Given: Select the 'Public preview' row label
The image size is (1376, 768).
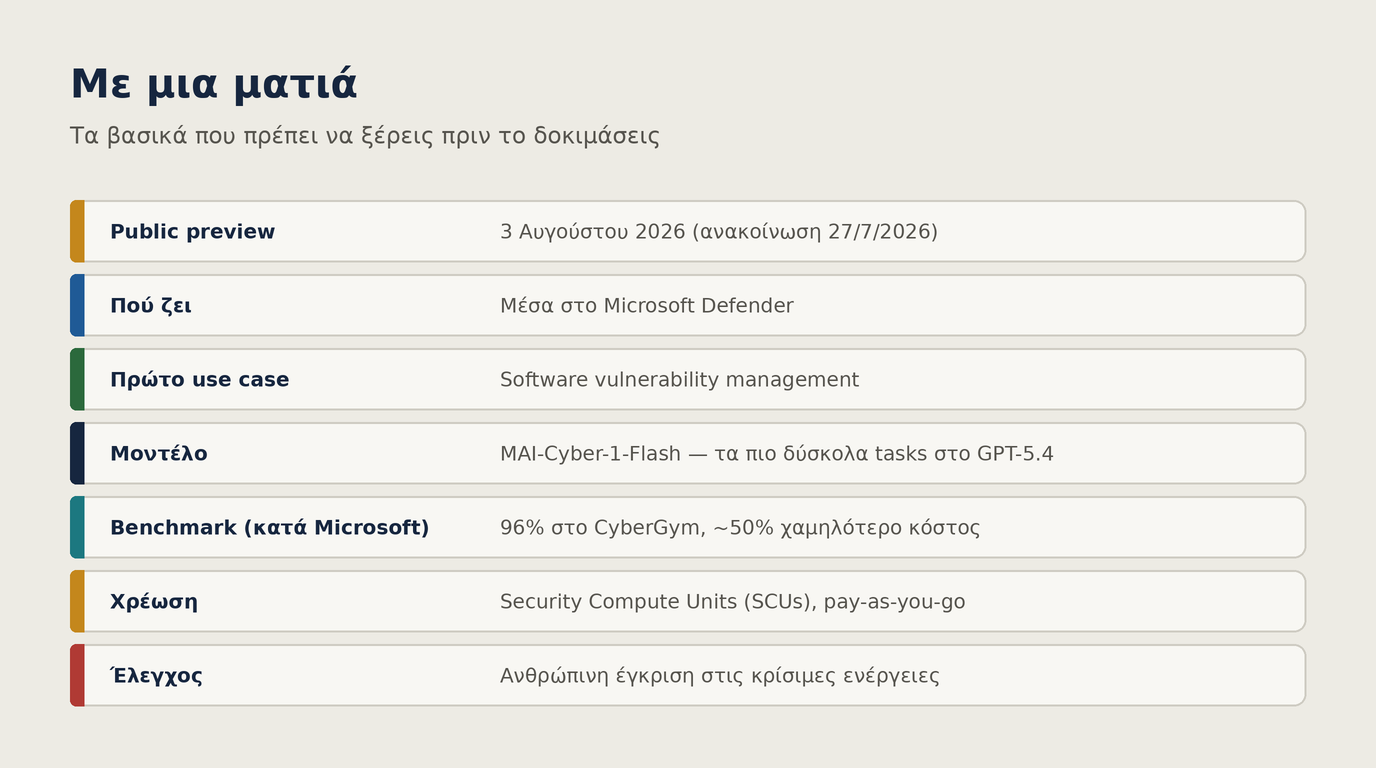Looking at the screenshot, I should pos(192,232).
